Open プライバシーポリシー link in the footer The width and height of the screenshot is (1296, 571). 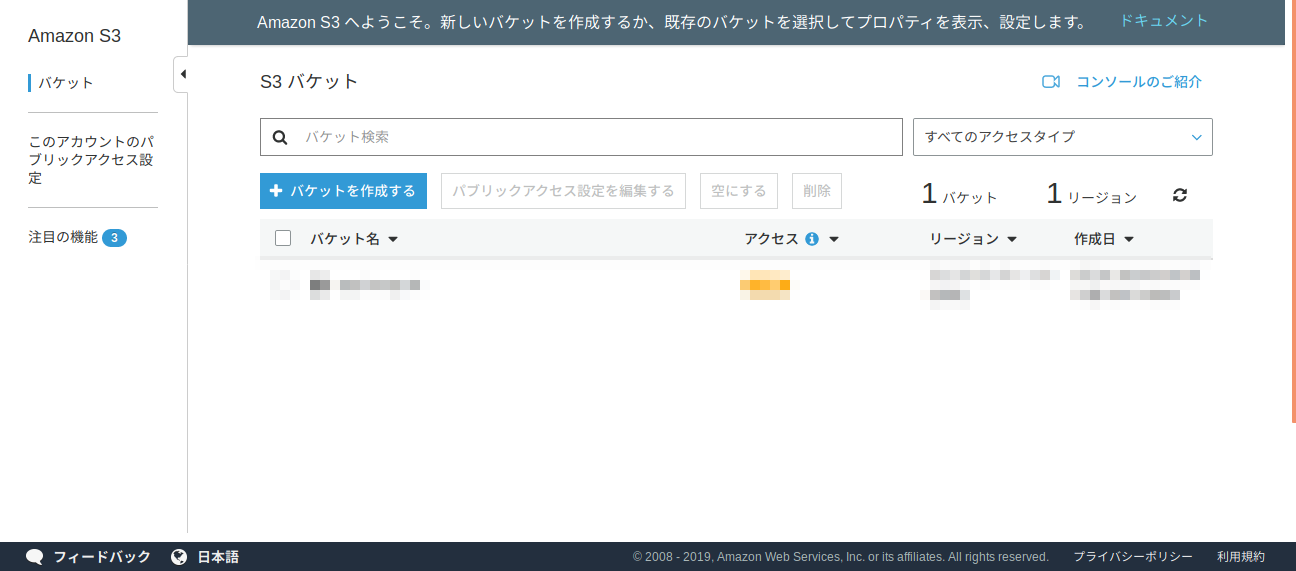coord(1133,557)
